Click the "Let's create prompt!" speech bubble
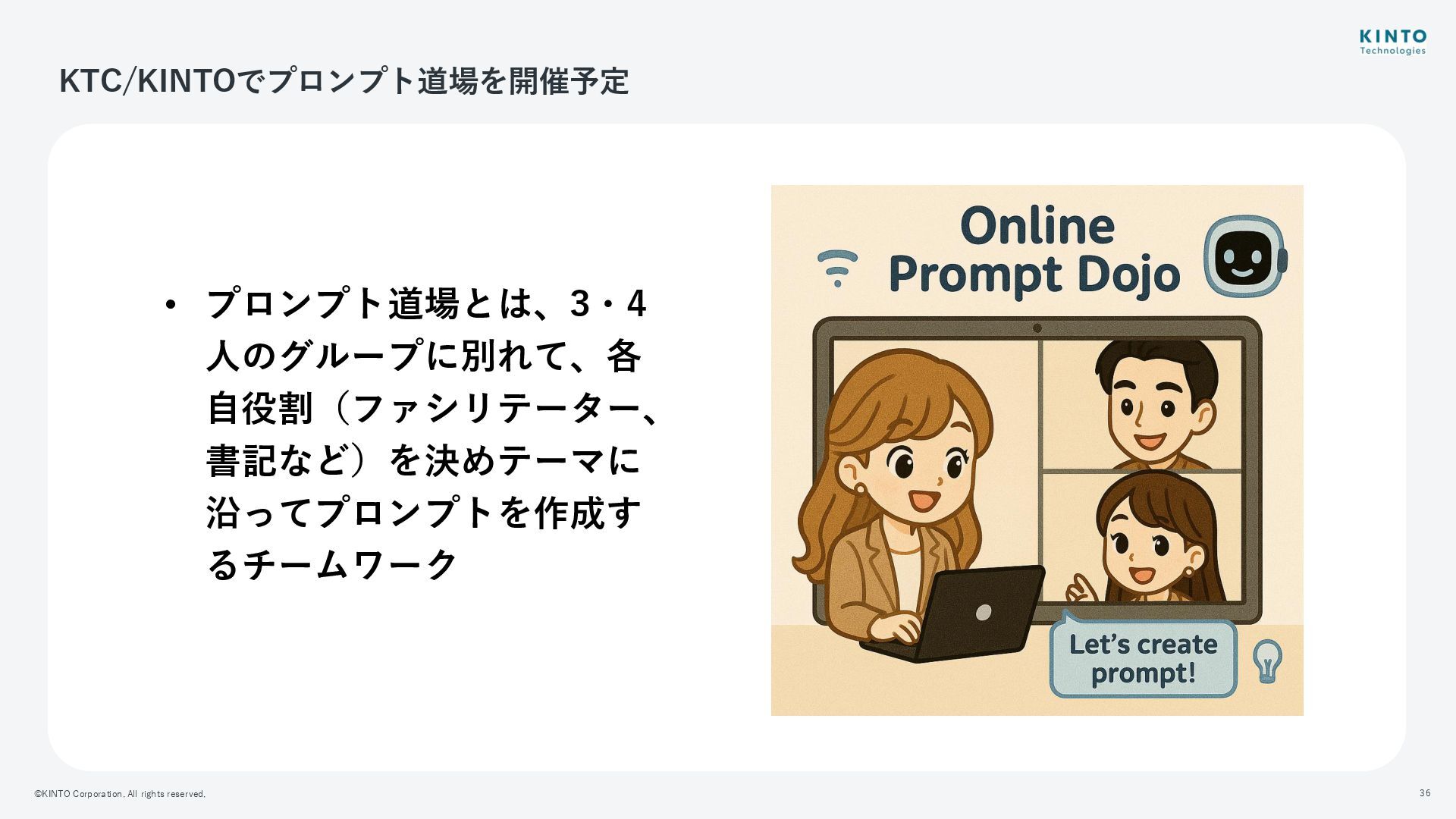This screenshot has width=1456, height=819. click(x=1143, y=658)
